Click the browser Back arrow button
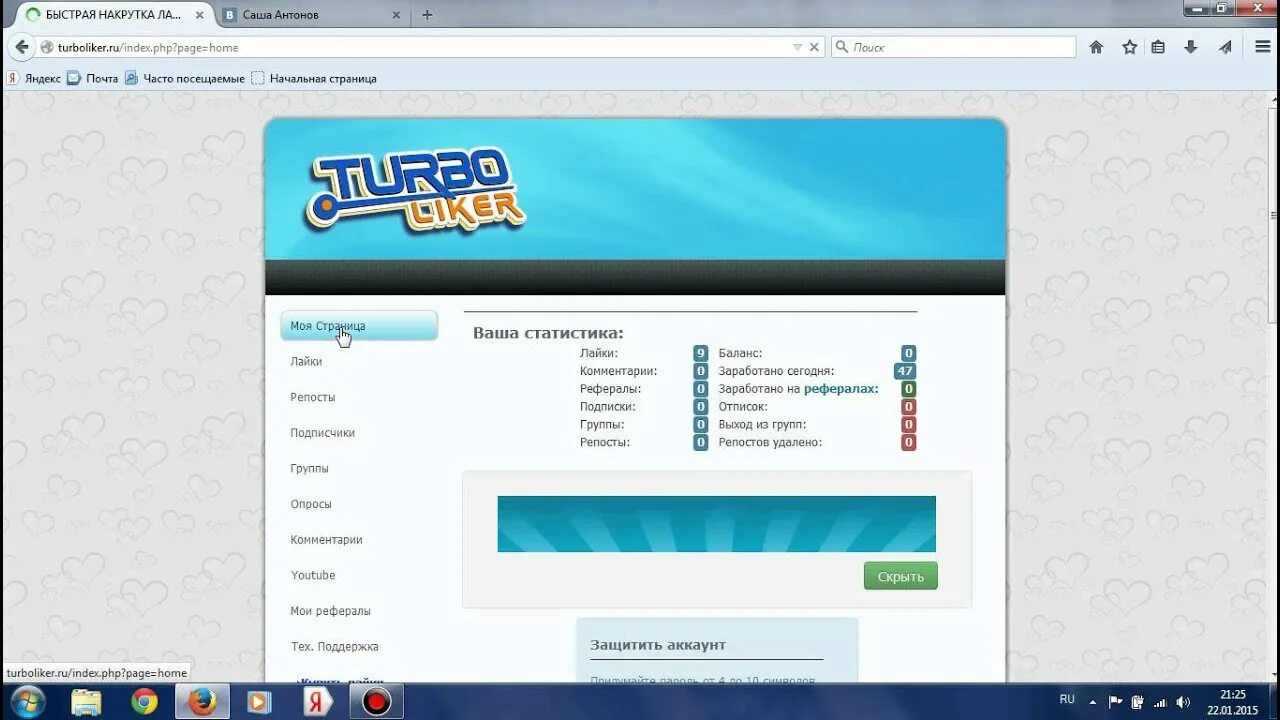This screenshot has width=1280, height=720. (x=21, y=47)
